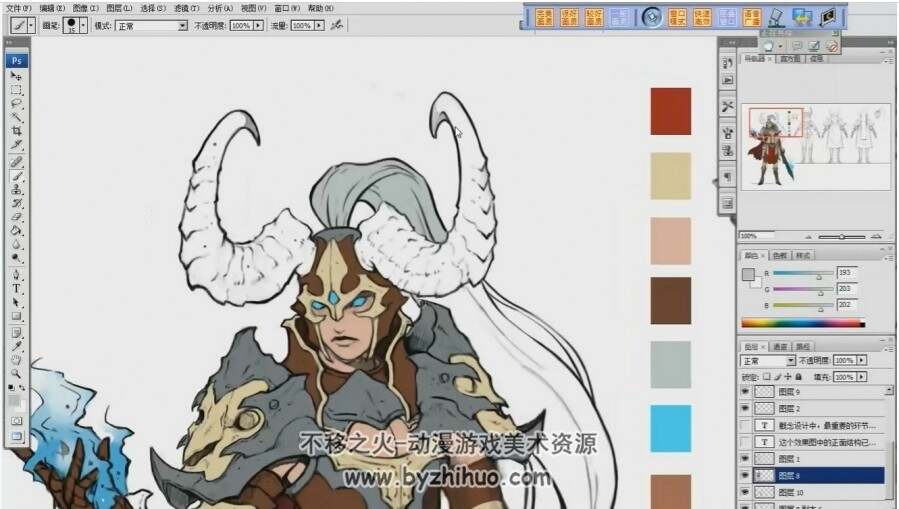Click the foreground color swatch in Color panel
This screenshot has height=509, width=899.
(x=748, y=275)
